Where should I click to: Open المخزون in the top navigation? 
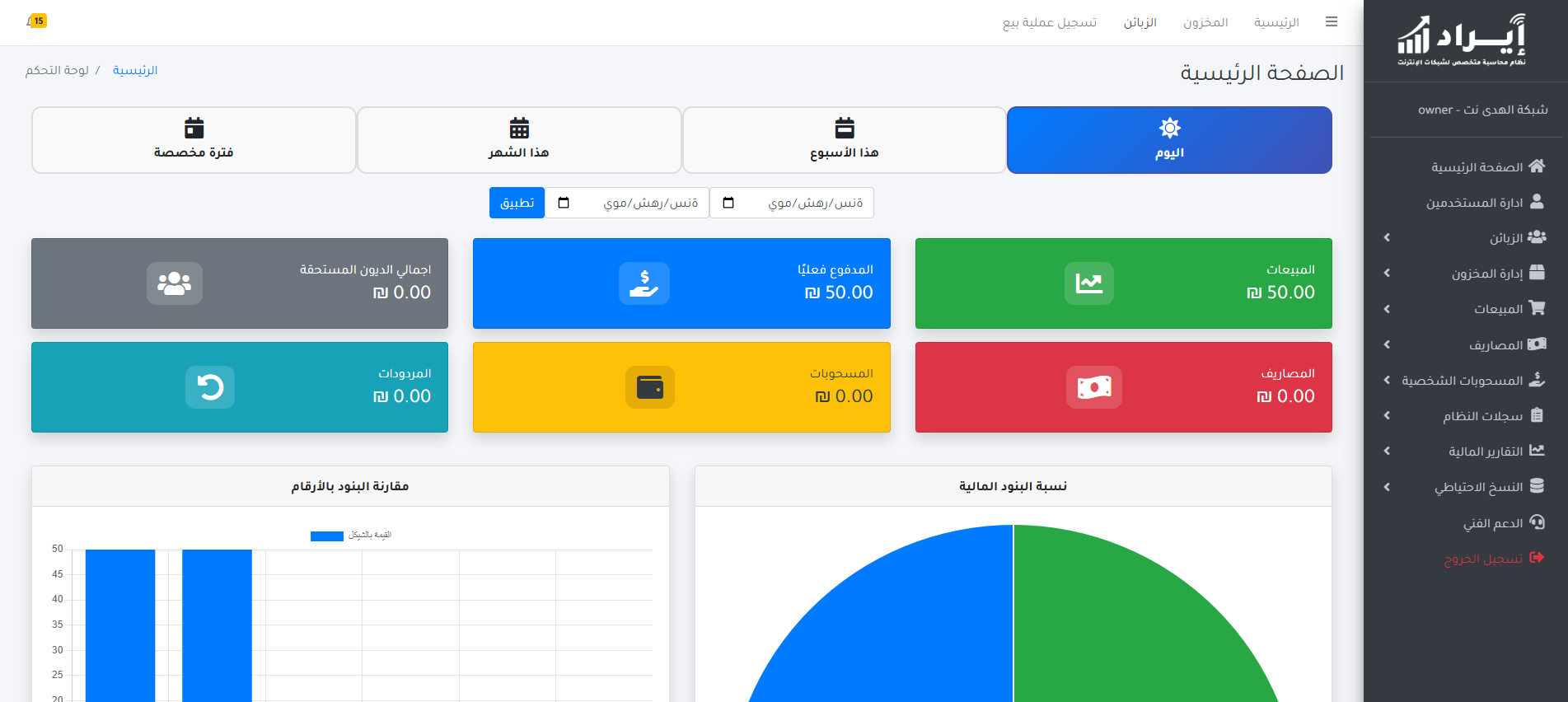(1205, 22)
